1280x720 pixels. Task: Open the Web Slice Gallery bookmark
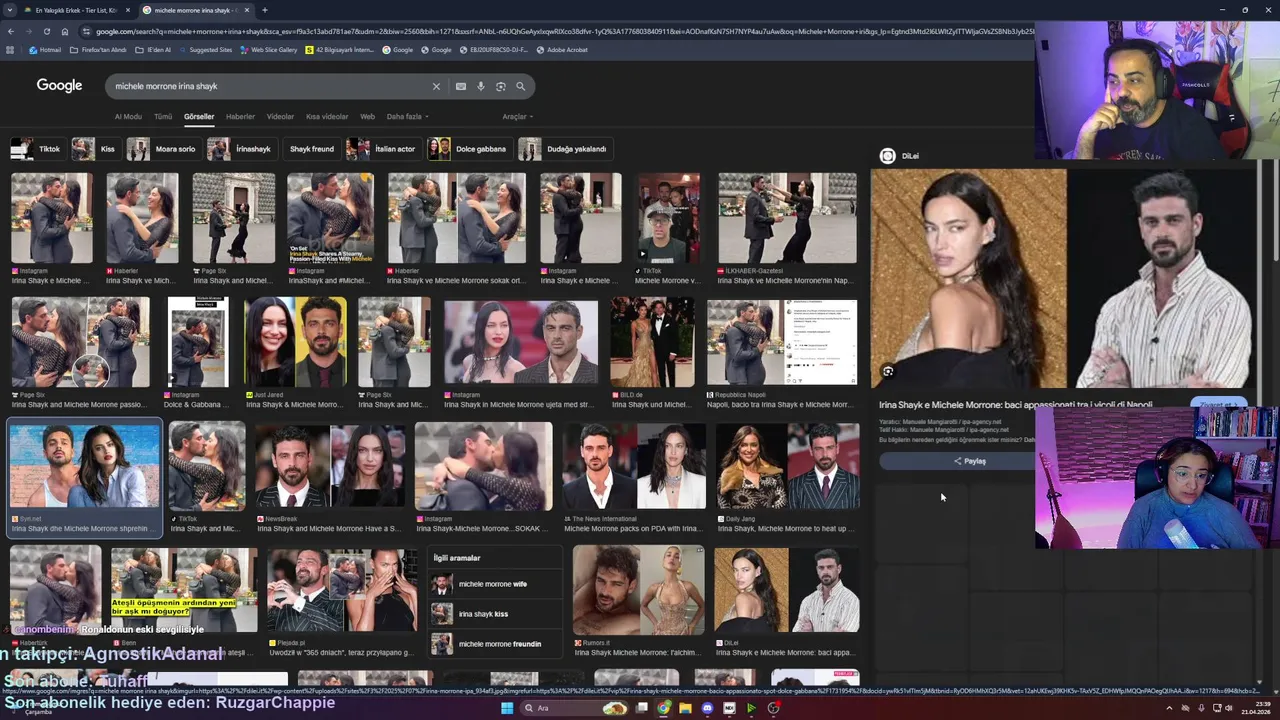coord(269,49)
